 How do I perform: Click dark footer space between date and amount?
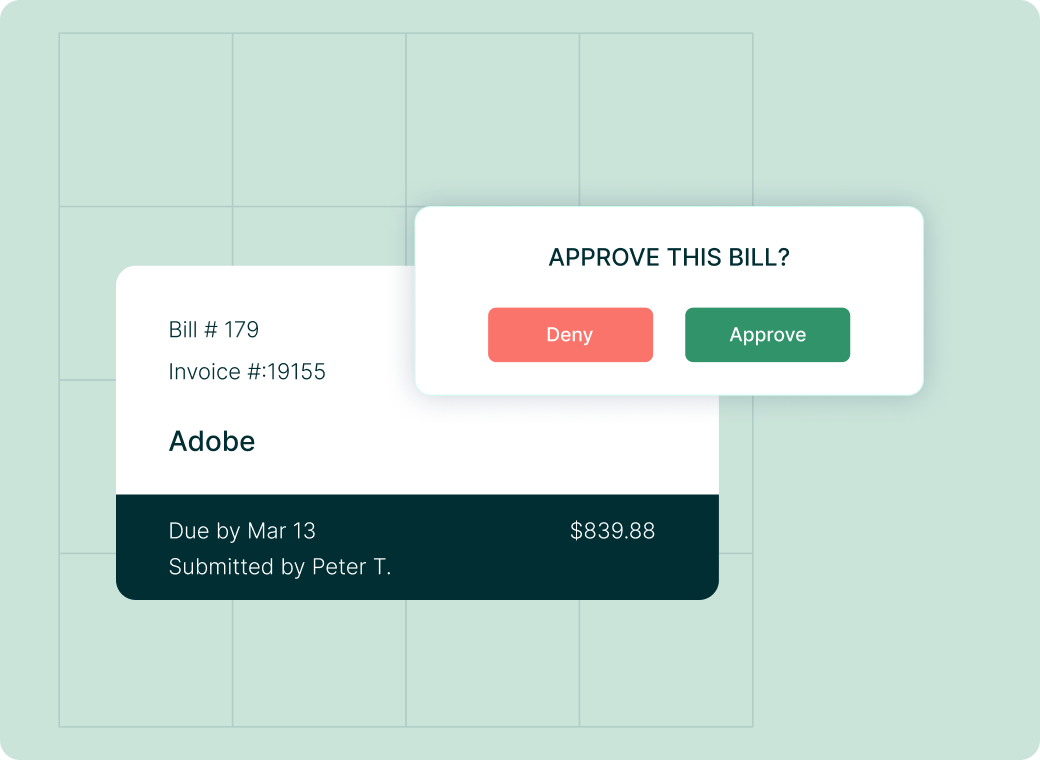coord(443,531)
